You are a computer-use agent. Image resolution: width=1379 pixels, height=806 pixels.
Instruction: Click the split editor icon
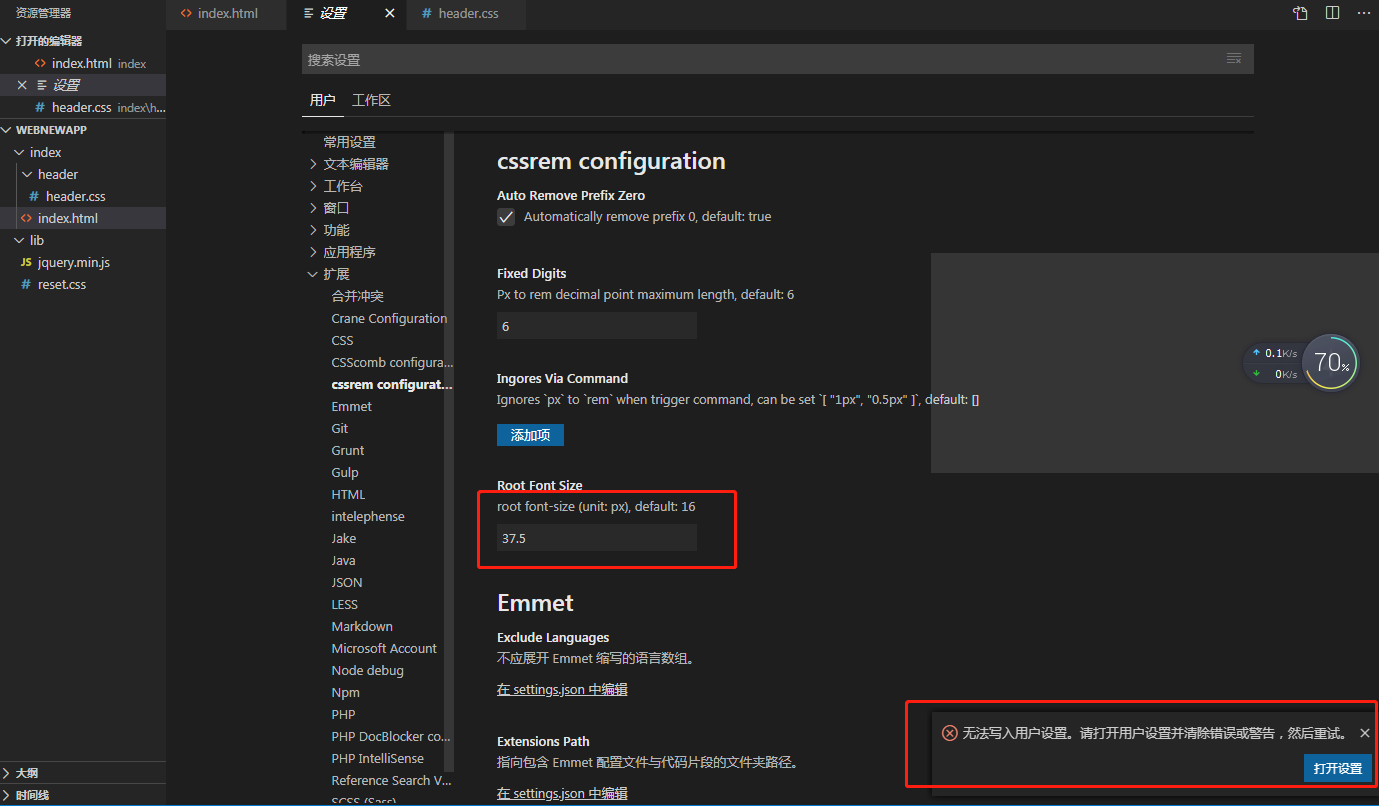point(1332,13)
